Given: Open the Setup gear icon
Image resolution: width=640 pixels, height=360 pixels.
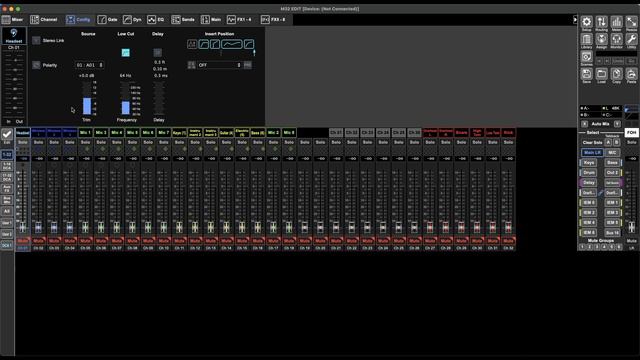Looking at the screenshot, I should [587, 22].
